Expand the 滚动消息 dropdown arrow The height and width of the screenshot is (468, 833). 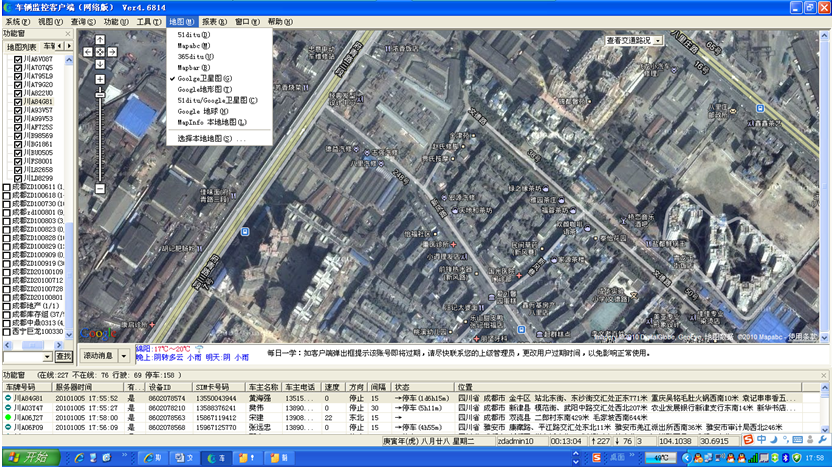[123, 355]
